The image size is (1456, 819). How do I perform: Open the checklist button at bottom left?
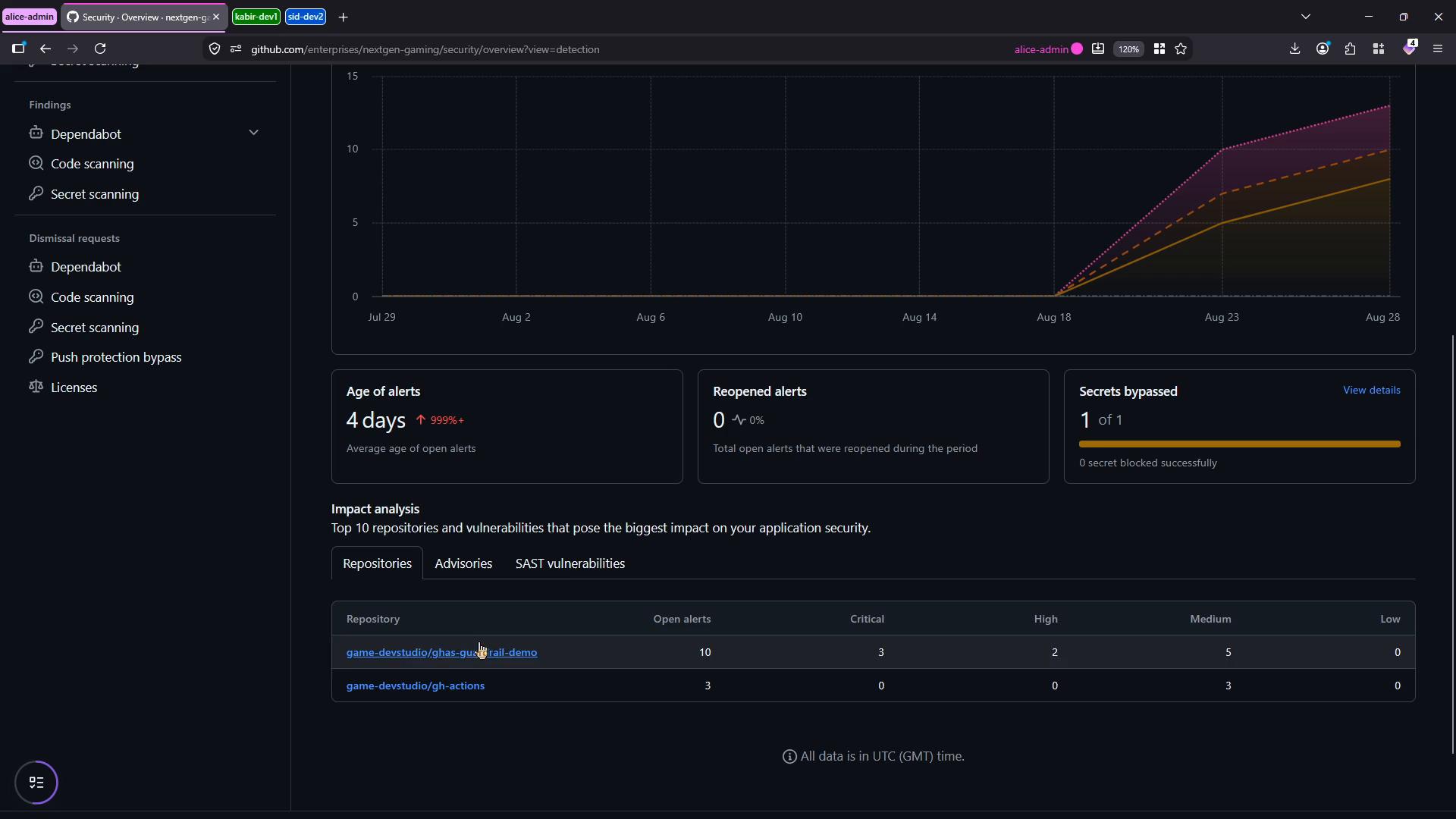tap(36, 783)
